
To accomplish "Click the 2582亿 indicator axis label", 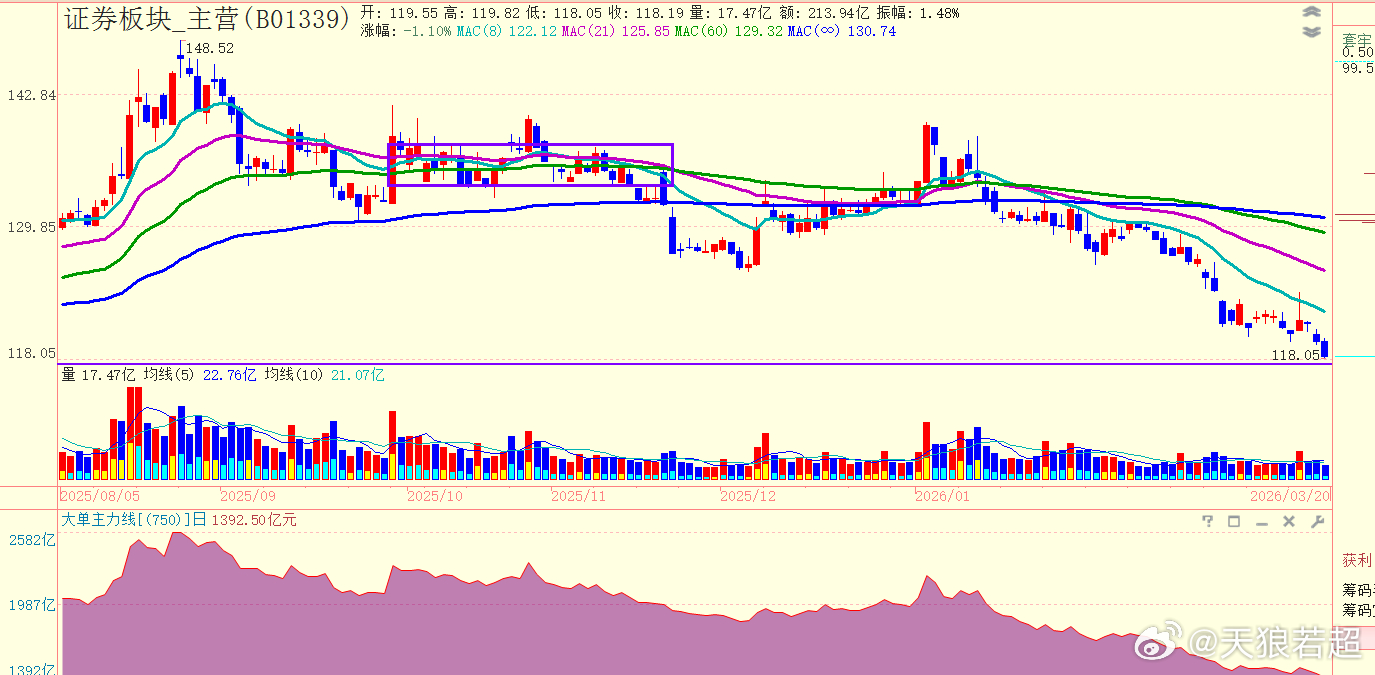I will click(32, 540).
